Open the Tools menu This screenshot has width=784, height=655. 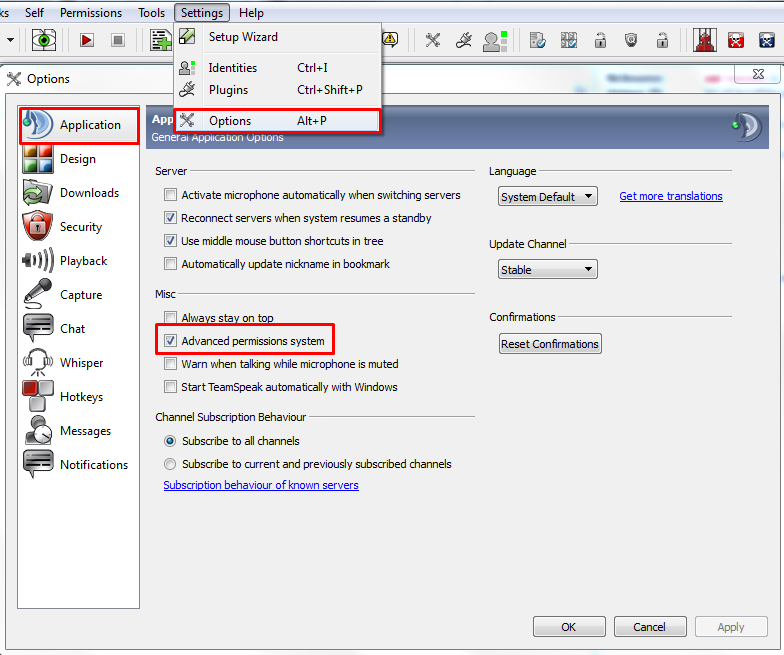(x=152, y=12)
